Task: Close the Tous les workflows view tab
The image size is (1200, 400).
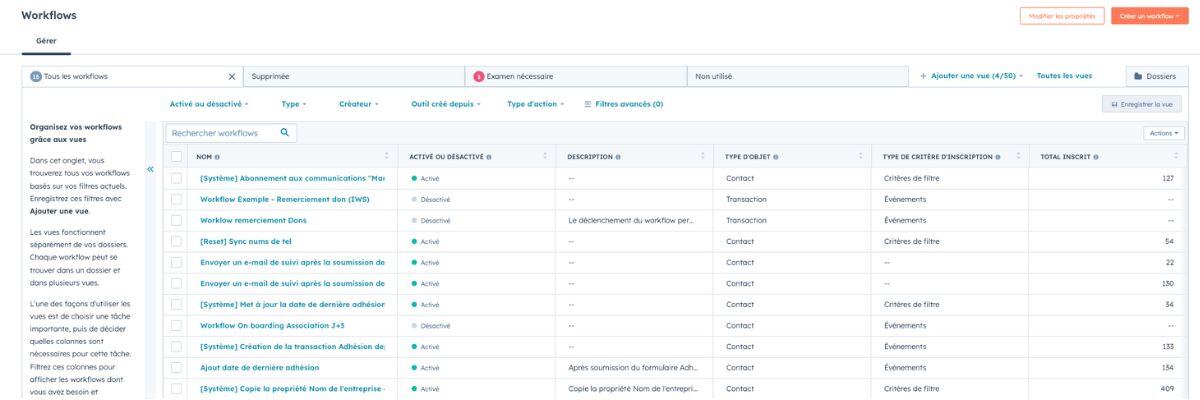Action: coord(232,76)
